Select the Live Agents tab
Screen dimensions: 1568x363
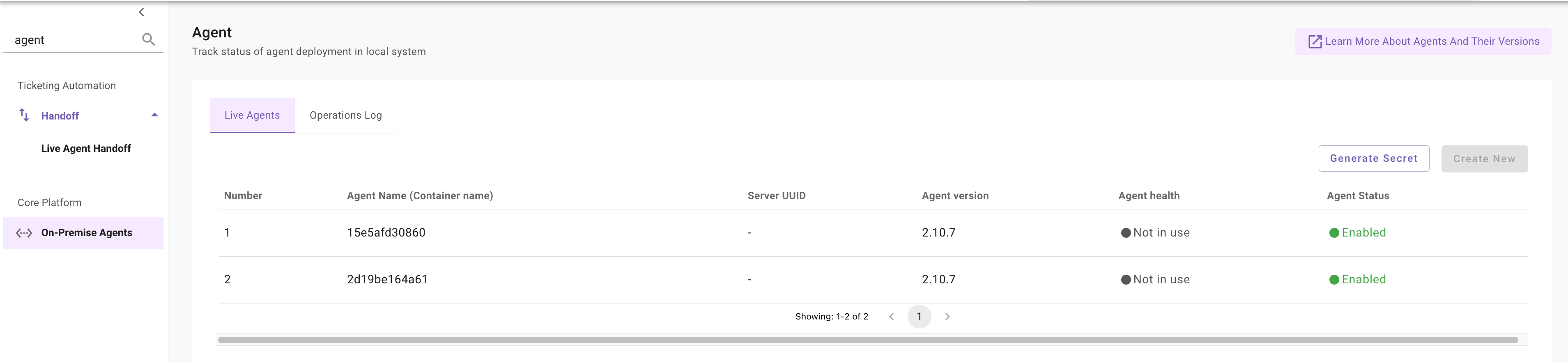pos(251,115)
